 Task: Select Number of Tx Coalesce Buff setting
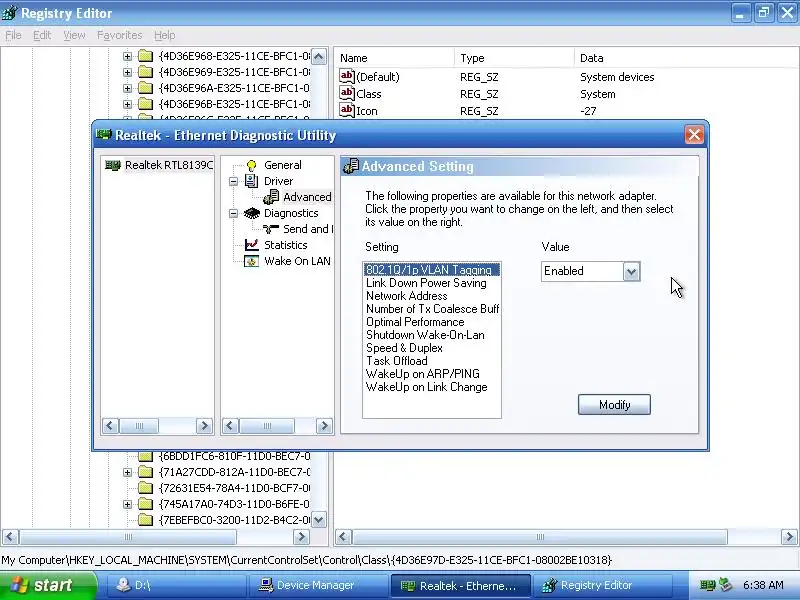point(433,309)
